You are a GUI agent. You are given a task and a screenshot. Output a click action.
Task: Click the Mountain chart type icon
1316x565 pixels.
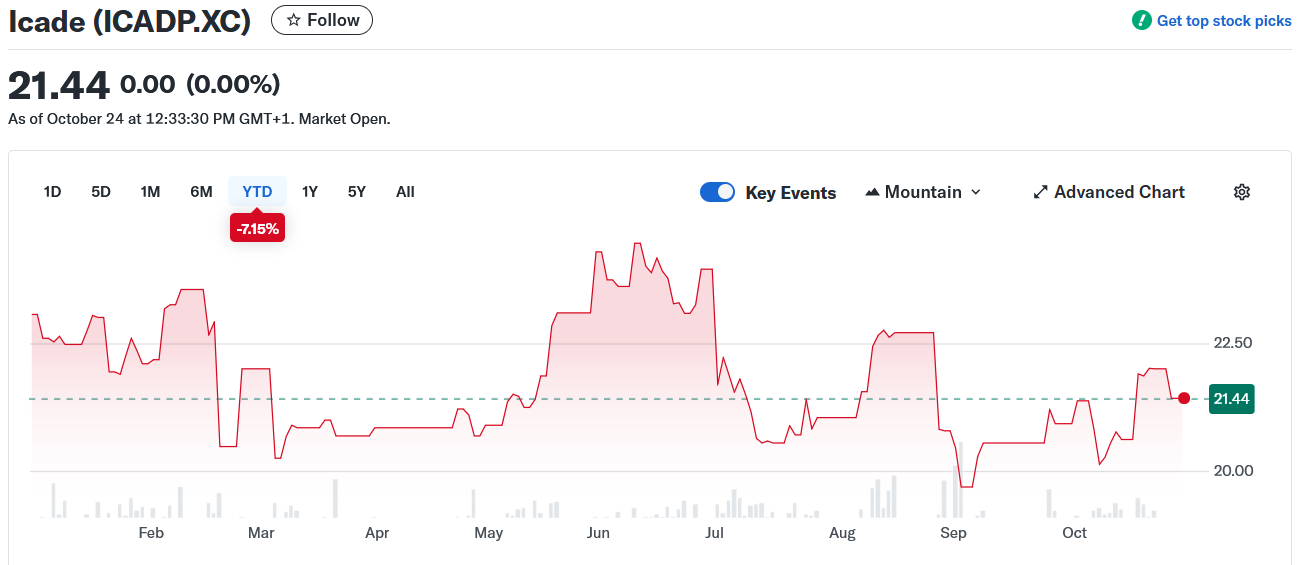872,192
